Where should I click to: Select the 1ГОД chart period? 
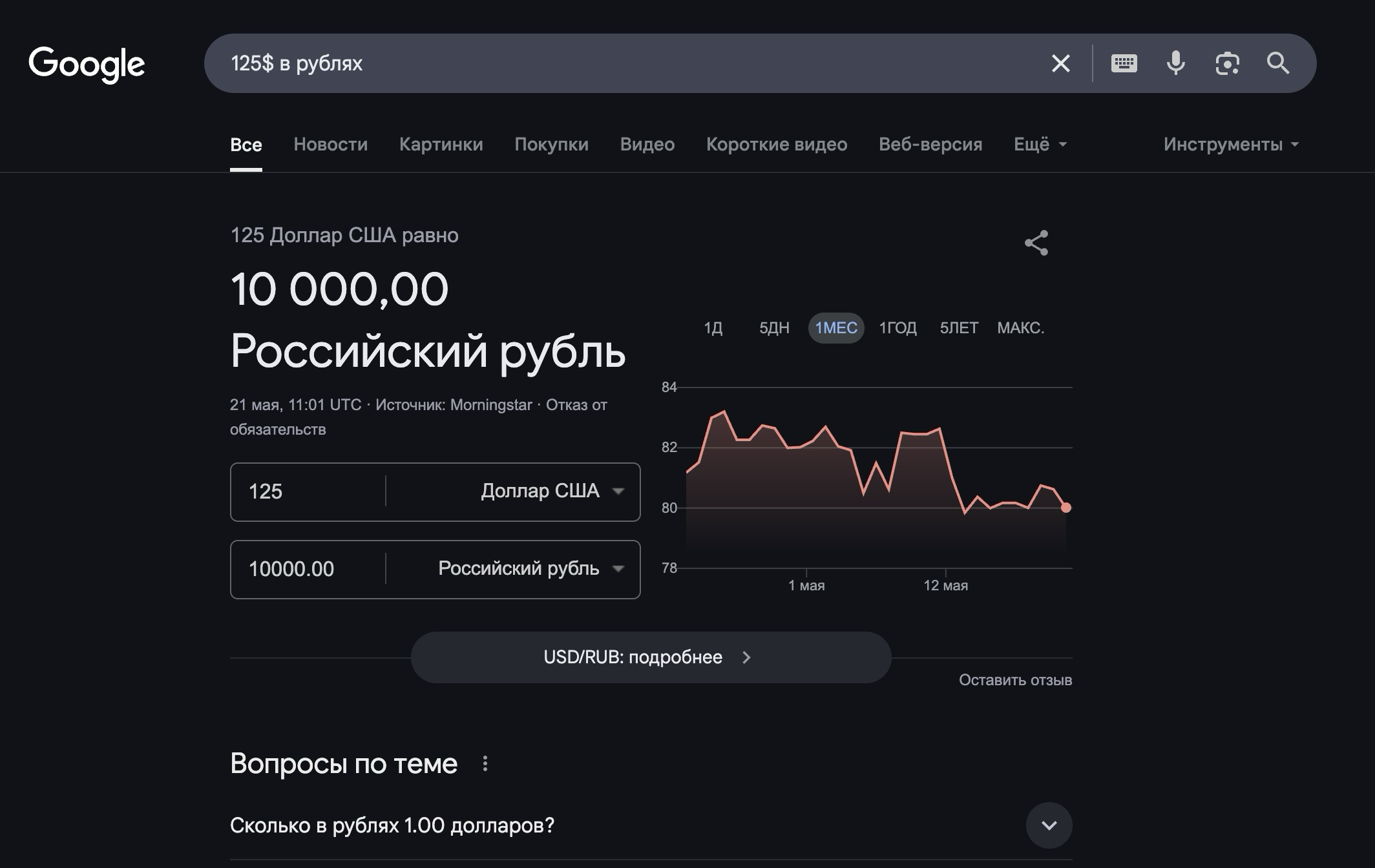(897, 328)
